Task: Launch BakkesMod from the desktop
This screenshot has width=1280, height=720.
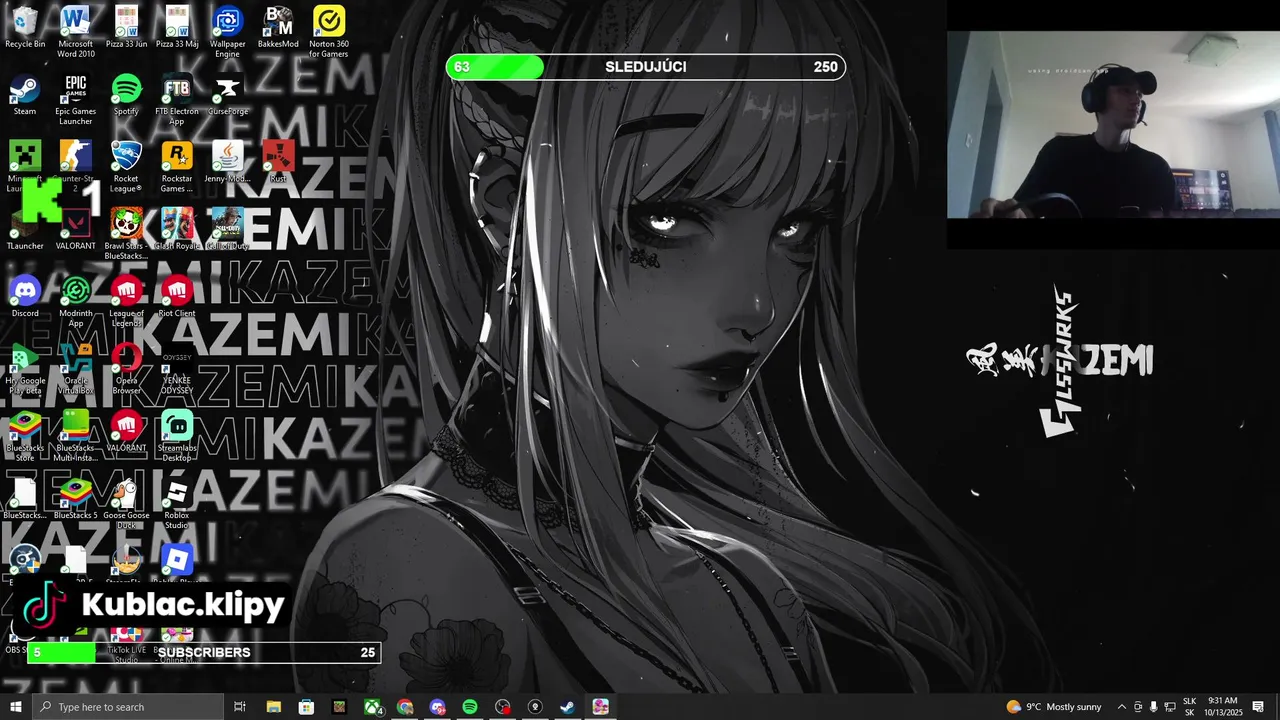Action: point(278,28)
